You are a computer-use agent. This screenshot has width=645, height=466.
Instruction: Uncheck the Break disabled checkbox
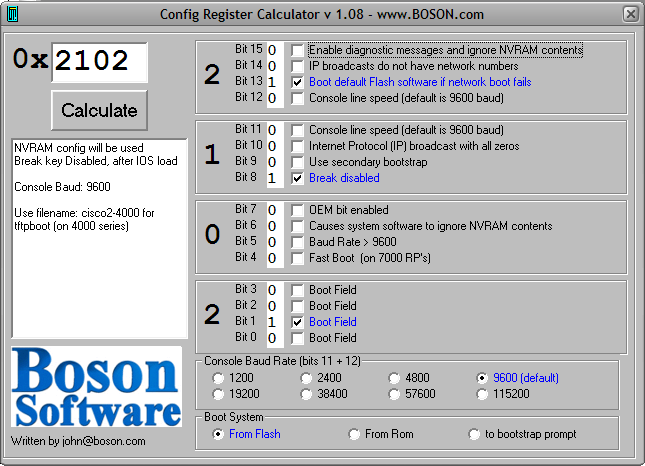297,179
